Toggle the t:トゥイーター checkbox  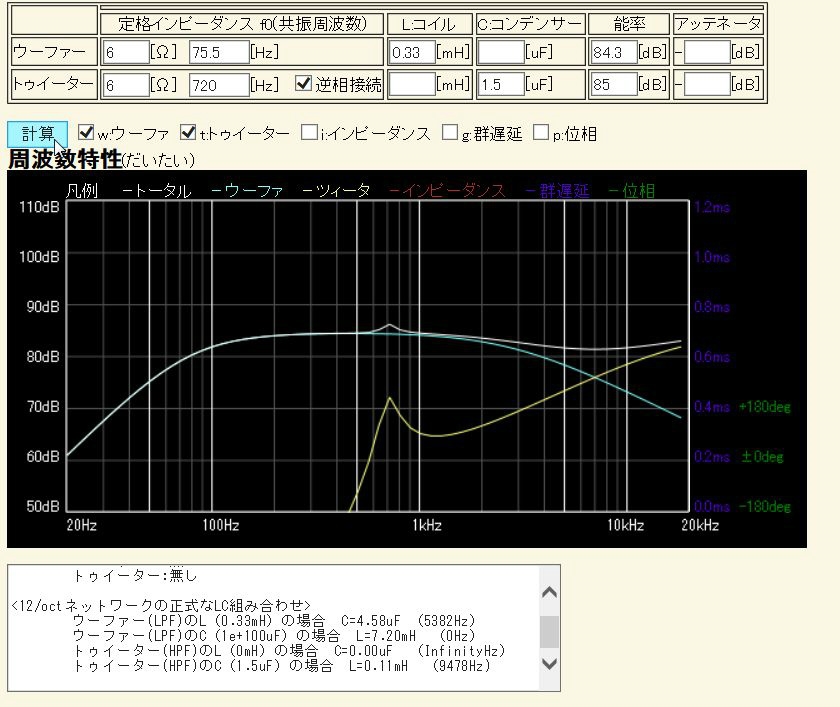188,132
